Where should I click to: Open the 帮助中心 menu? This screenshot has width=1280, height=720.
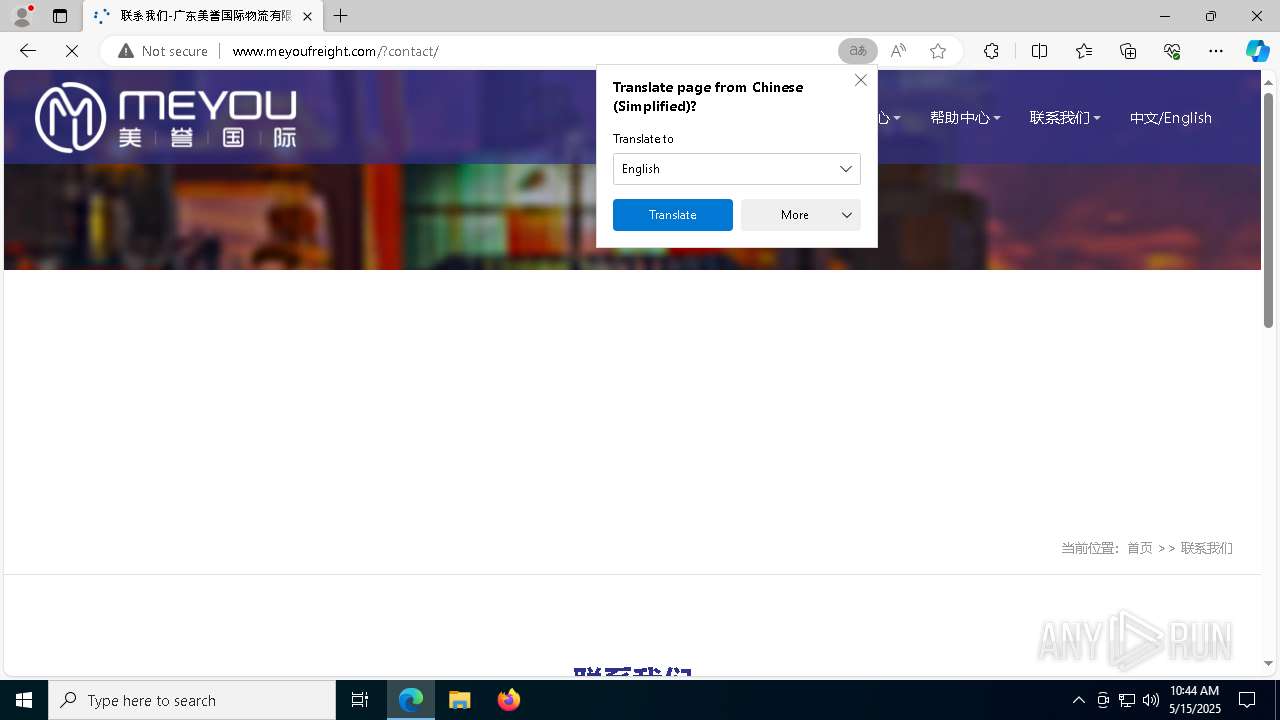pos(965,118)
